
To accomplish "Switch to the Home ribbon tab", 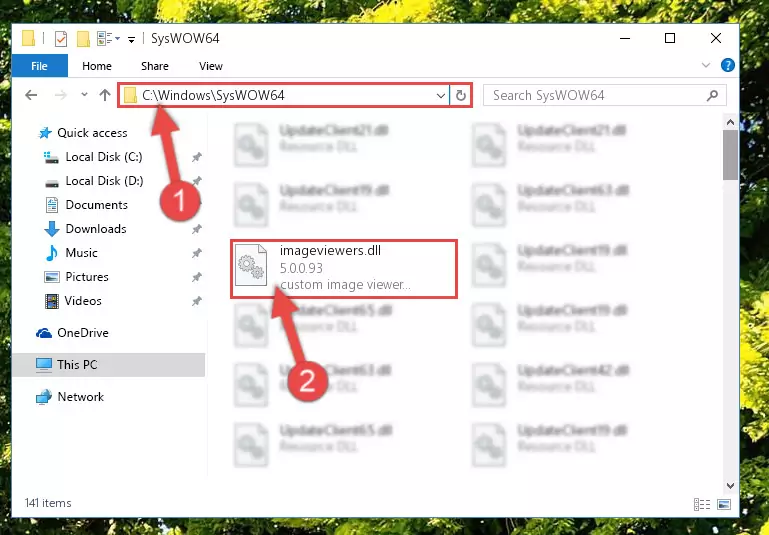I will pyautogui.click(x=97, y=66).
